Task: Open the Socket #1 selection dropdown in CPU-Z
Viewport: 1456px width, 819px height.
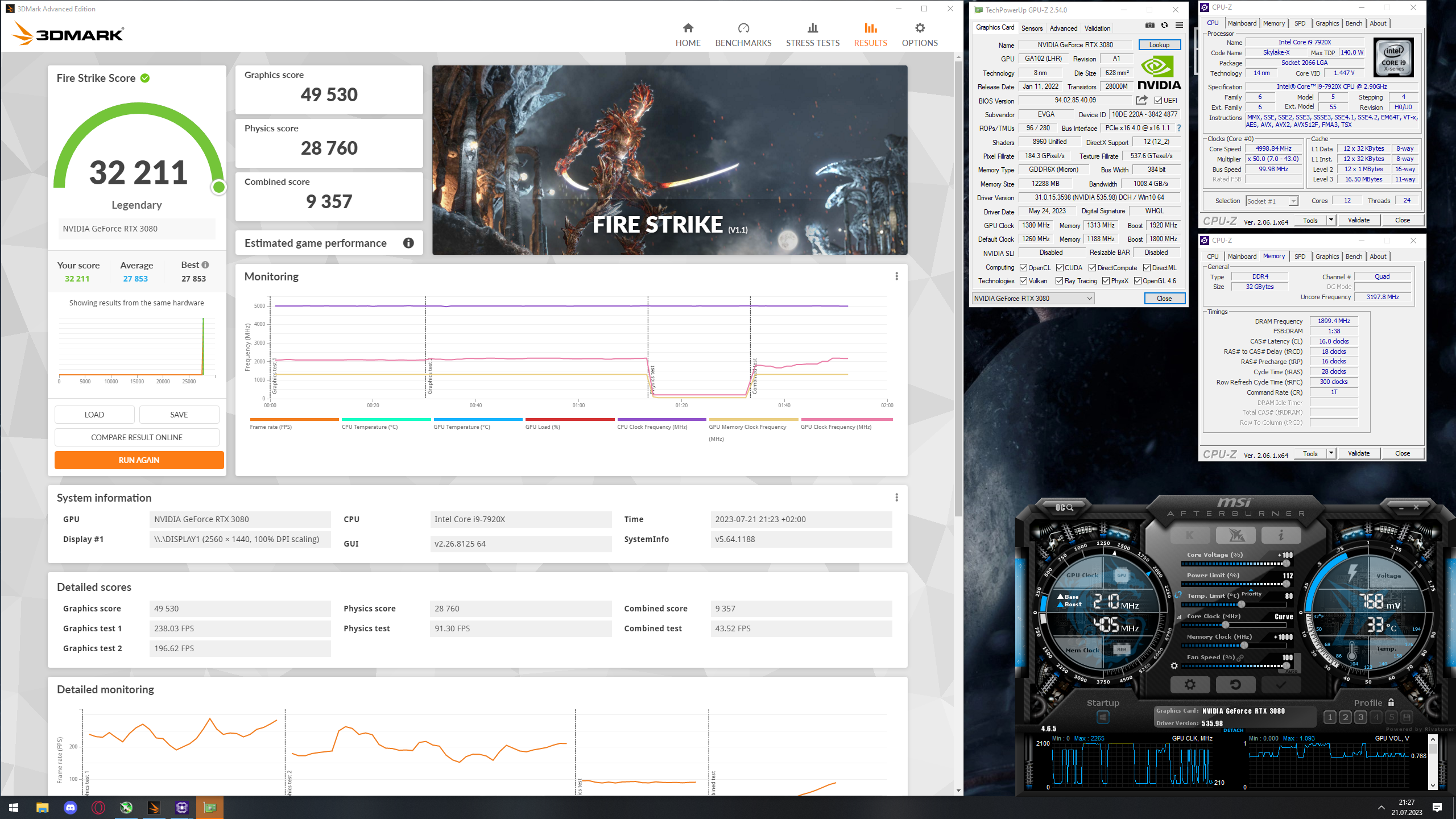Action: 1272,201
